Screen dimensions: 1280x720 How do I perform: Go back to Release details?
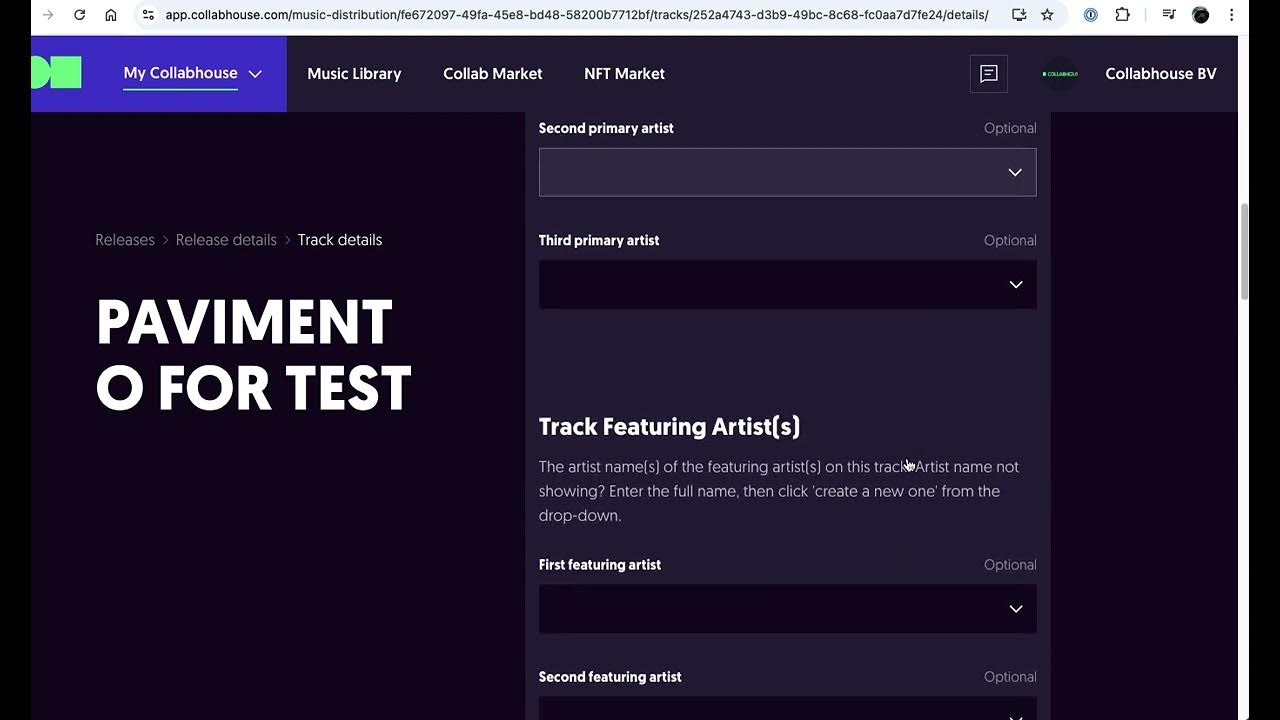[226, 240]
